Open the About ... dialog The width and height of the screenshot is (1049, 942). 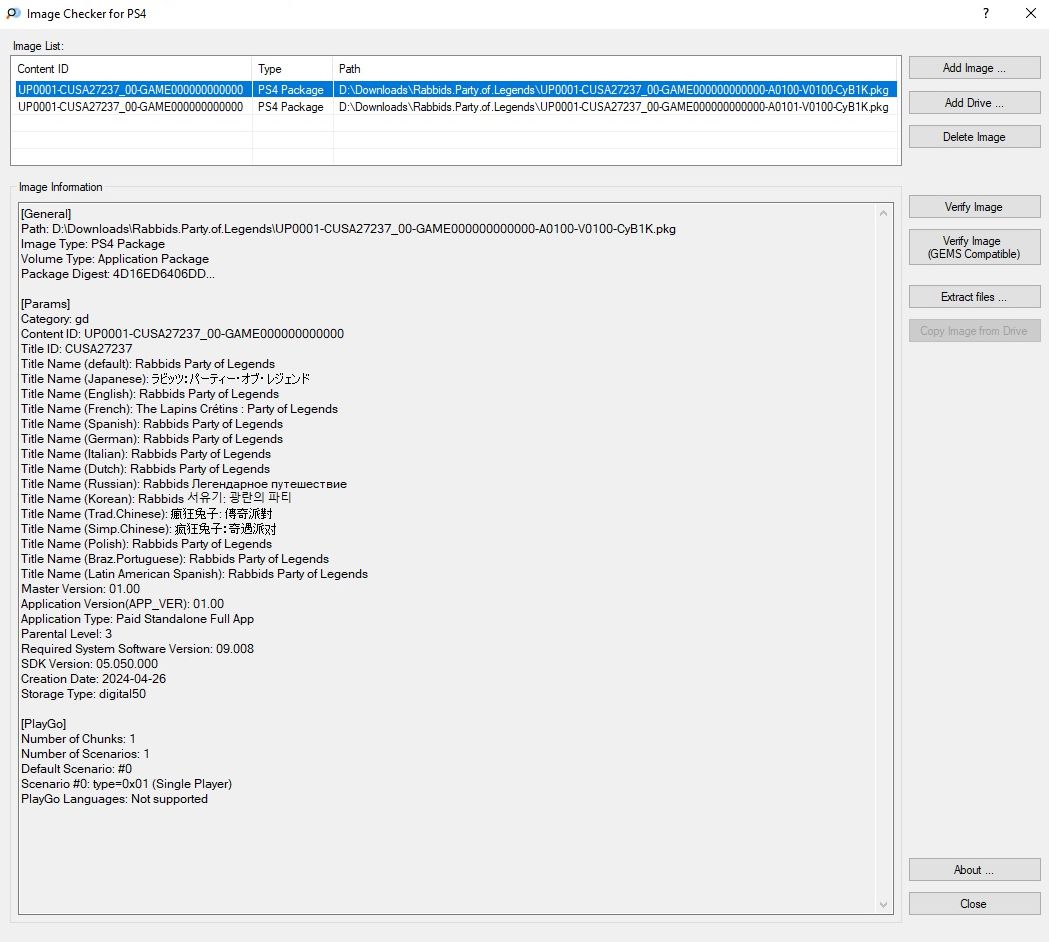[x=974, y=870]
